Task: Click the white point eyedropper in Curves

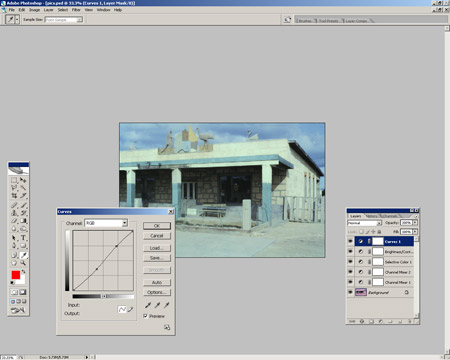Action: click(167, 305)
